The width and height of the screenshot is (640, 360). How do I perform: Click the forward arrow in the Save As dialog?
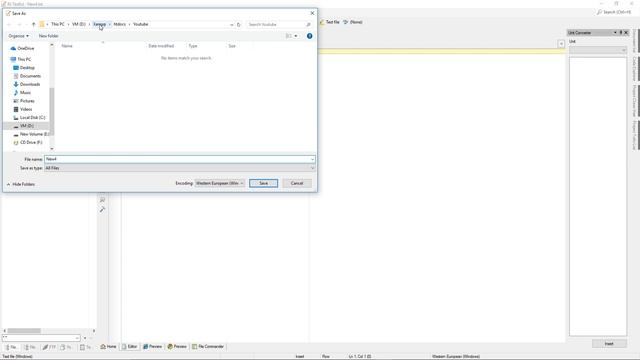click(x=19, y=24)
